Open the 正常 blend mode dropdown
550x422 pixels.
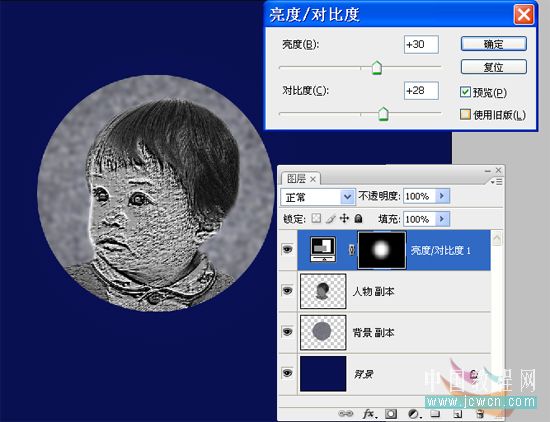(347, 197)
